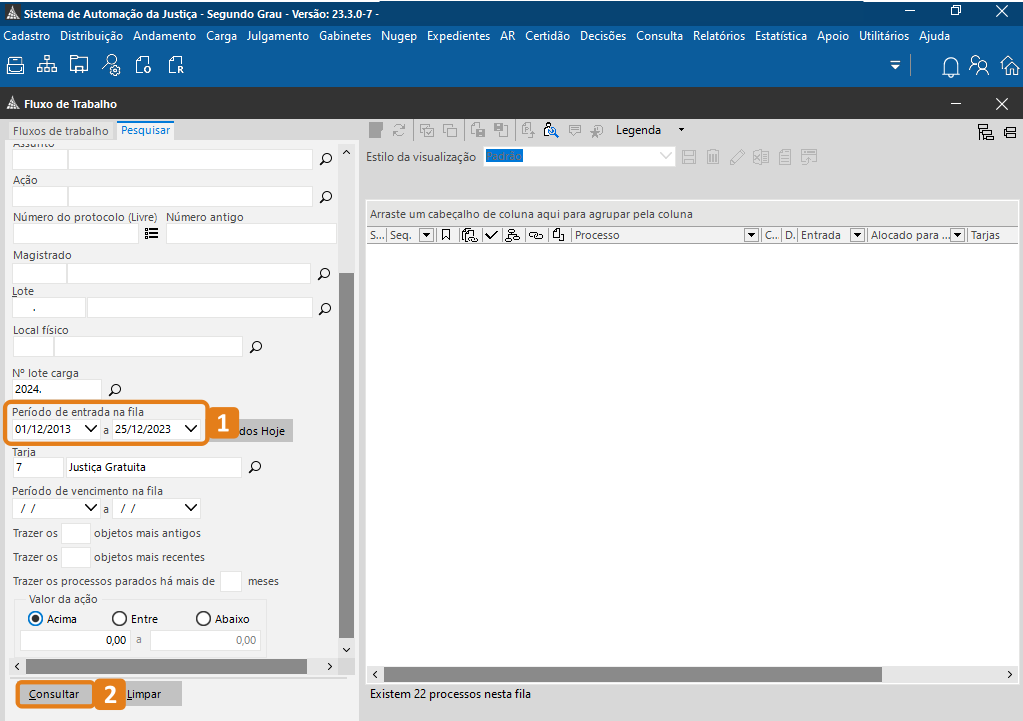Click the Excel export icon
This screenshot has width=1023, height=721.
pyautogui.click(x=761, y=157)
